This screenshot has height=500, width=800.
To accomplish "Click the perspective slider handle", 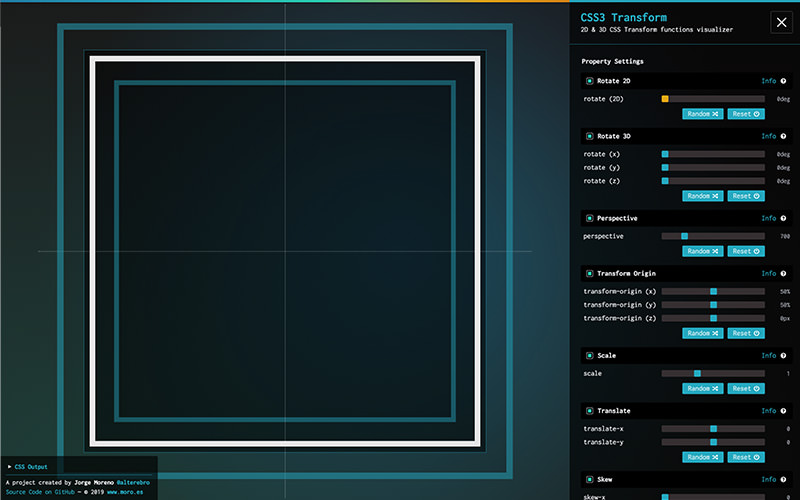I will tap(685, 236).
